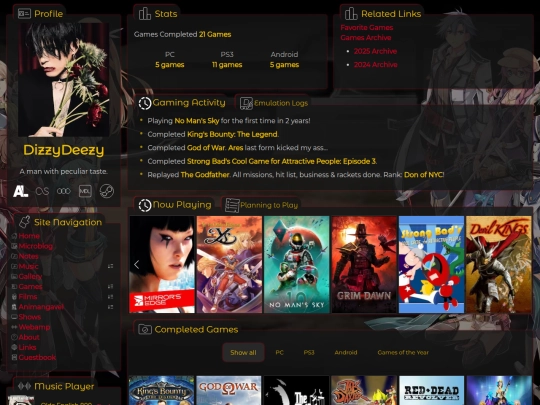Screen dimensions: 540x405
Task: Click the Music Player header icon
Action: [x=24, y=386]
